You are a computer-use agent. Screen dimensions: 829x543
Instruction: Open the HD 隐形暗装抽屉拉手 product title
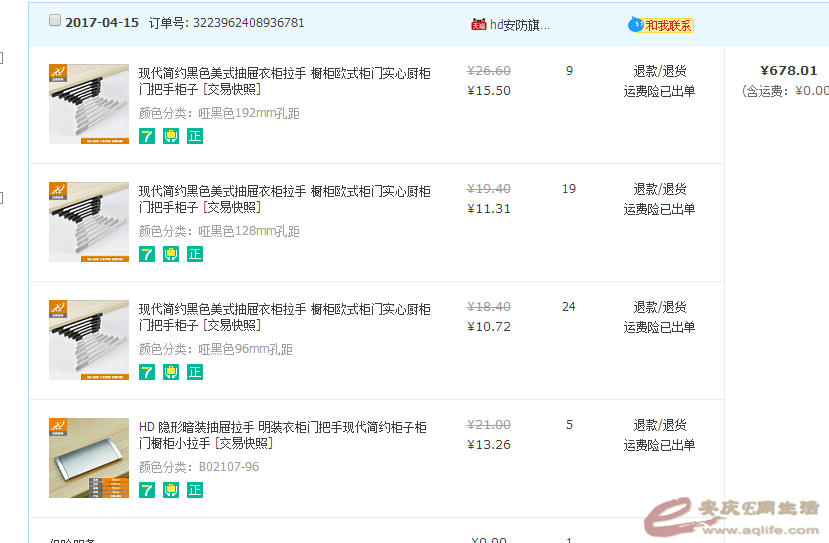click(x=282, y=427)
